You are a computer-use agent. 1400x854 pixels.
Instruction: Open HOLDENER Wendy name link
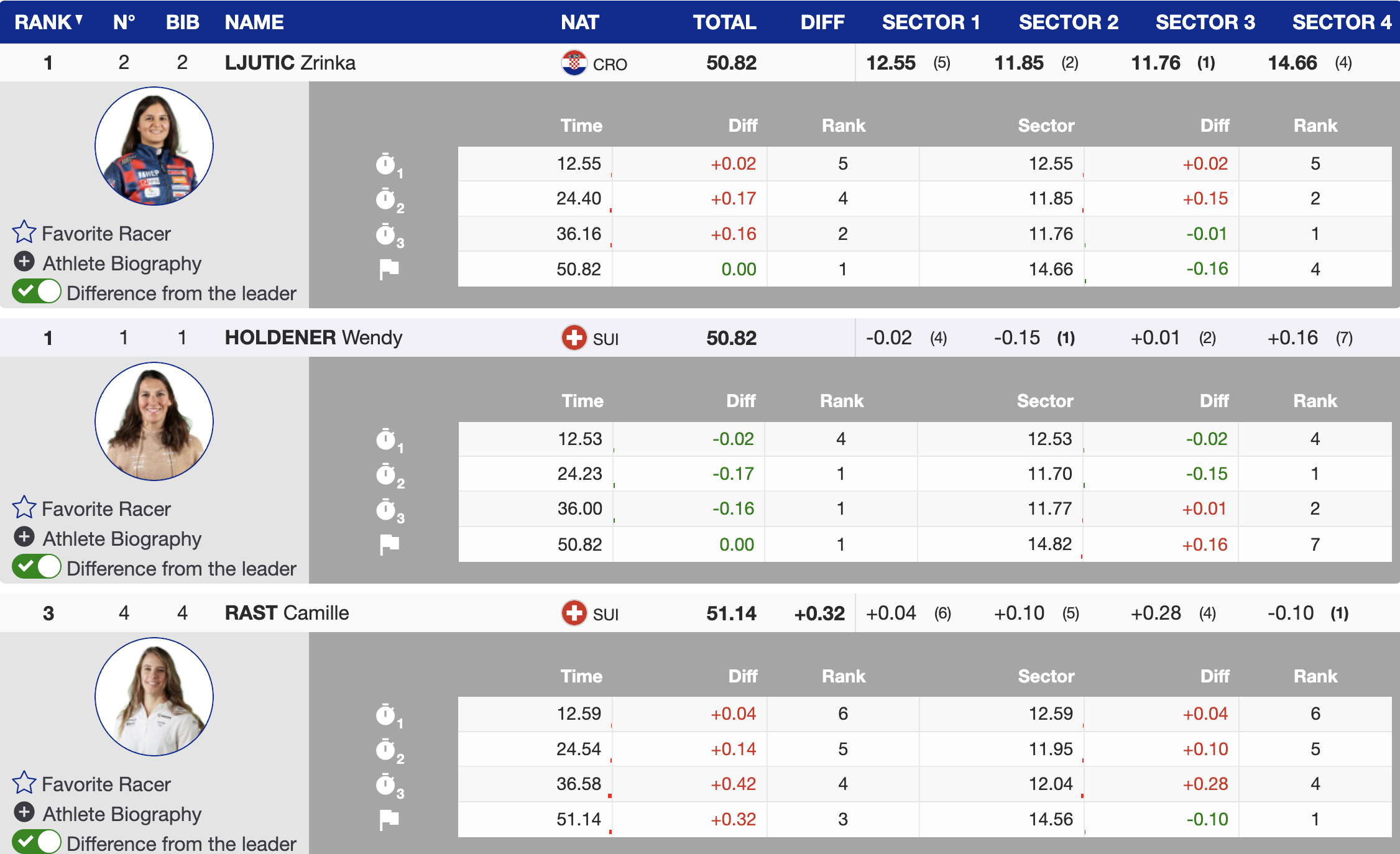313,337
